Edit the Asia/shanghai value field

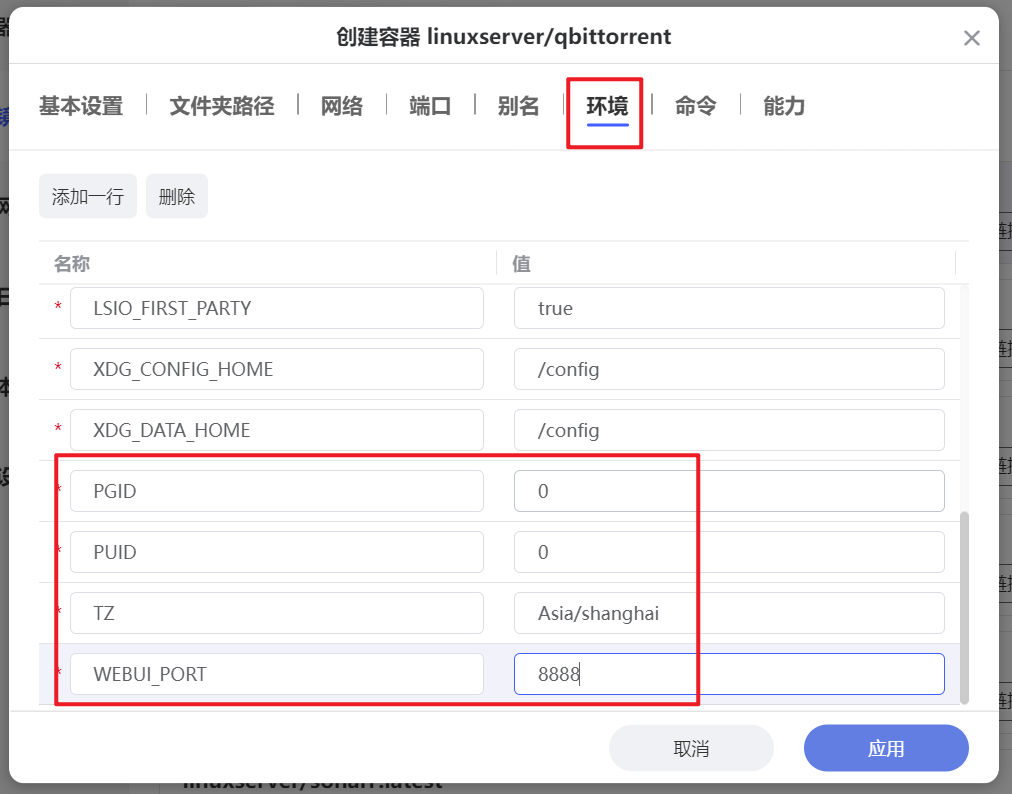(x=729, y=613)
